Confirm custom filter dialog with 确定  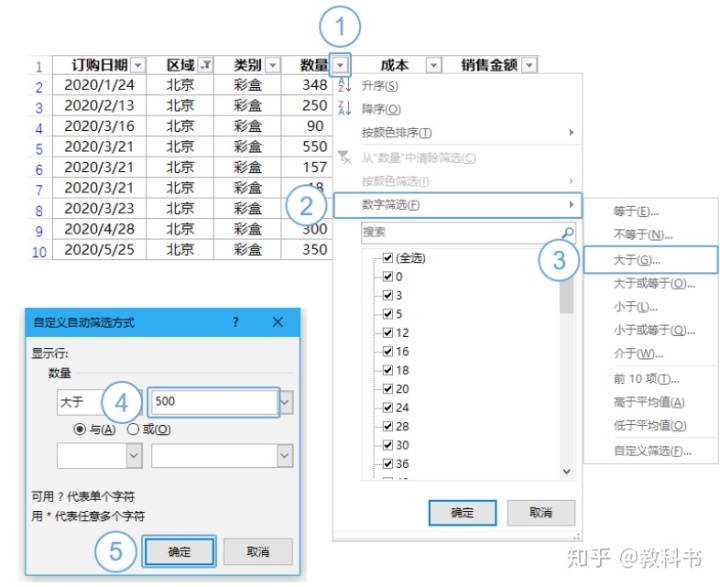coord(179,552)
